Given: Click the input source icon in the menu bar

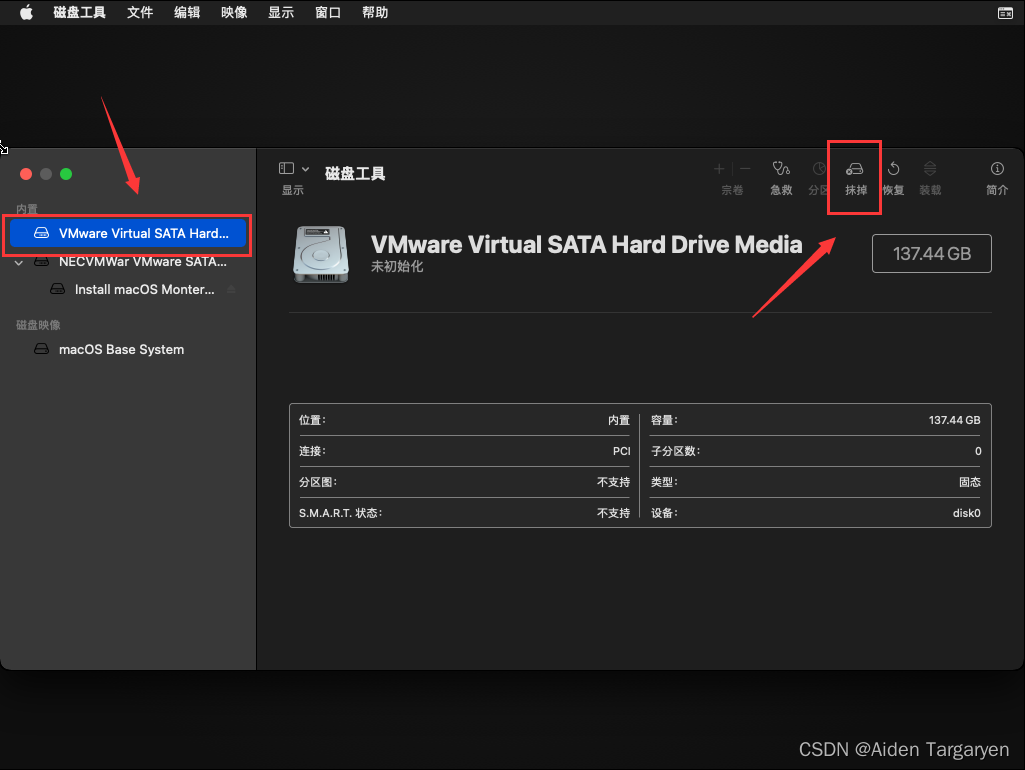Looking at the screenshot, I should point(1005,13).
